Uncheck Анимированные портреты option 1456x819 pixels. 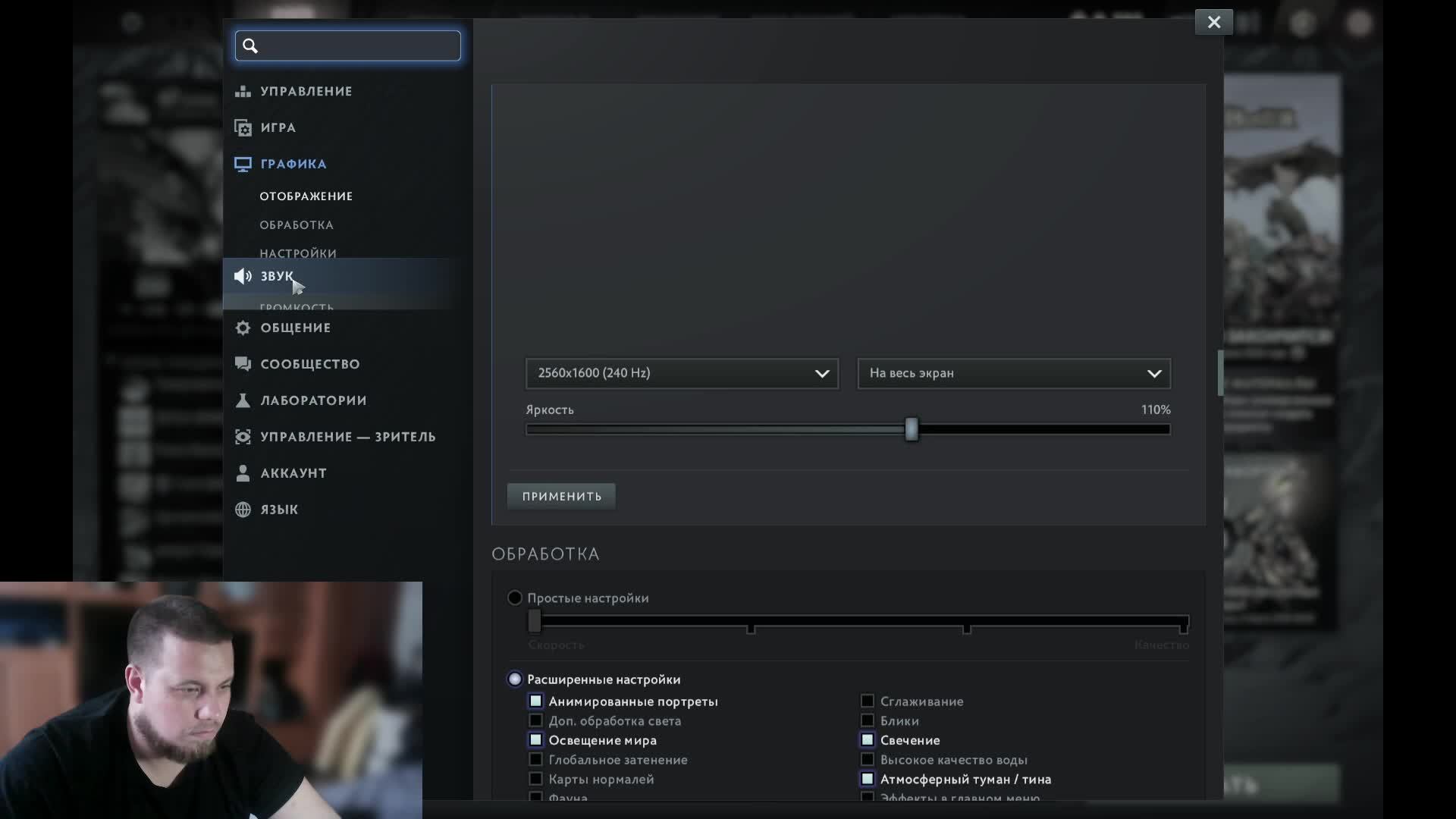(536, 701)
